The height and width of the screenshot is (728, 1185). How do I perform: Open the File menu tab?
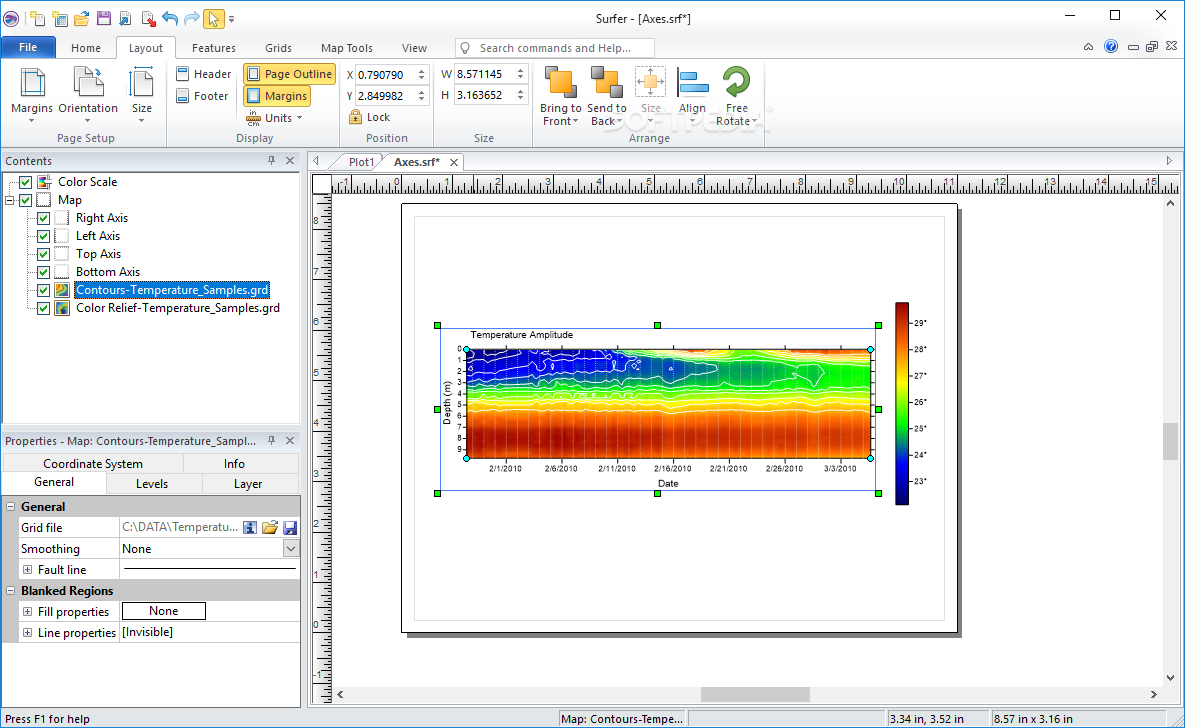28,47
